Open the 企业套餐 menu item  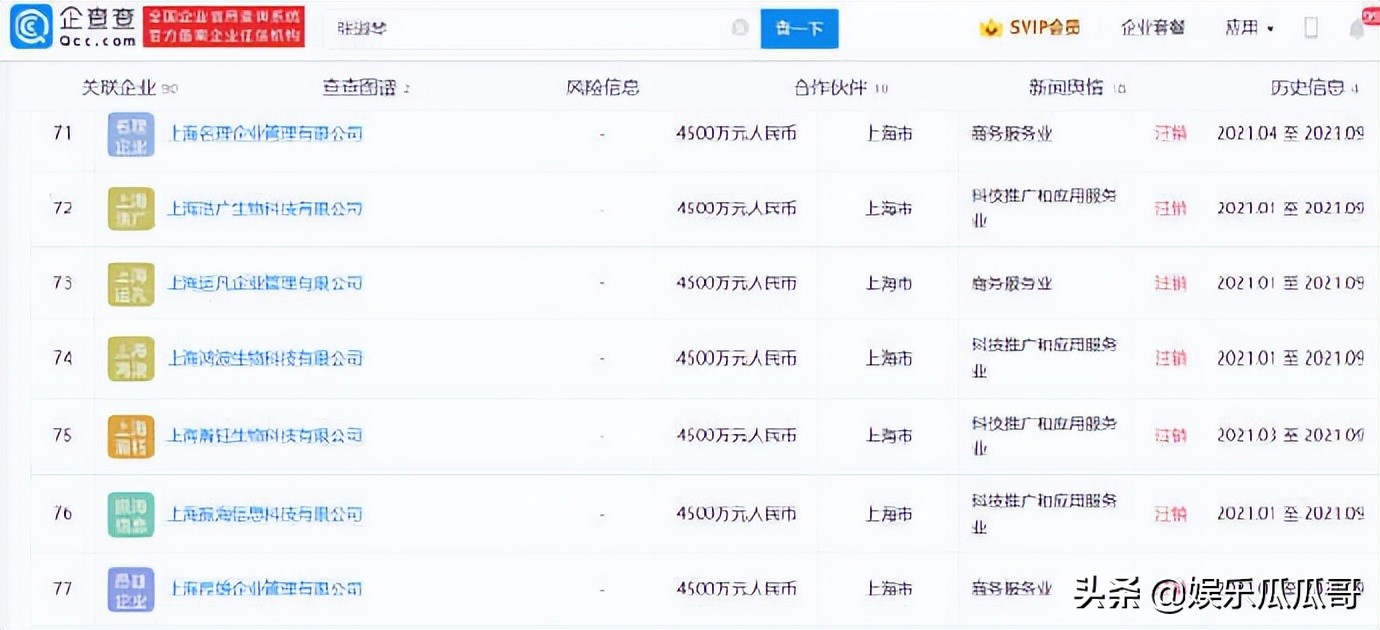tap(1152, 28)
